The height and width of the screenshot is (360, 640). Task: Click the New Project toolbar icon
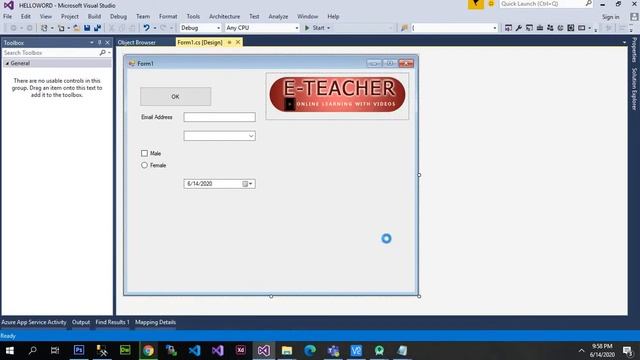click(x=44, y=28)
